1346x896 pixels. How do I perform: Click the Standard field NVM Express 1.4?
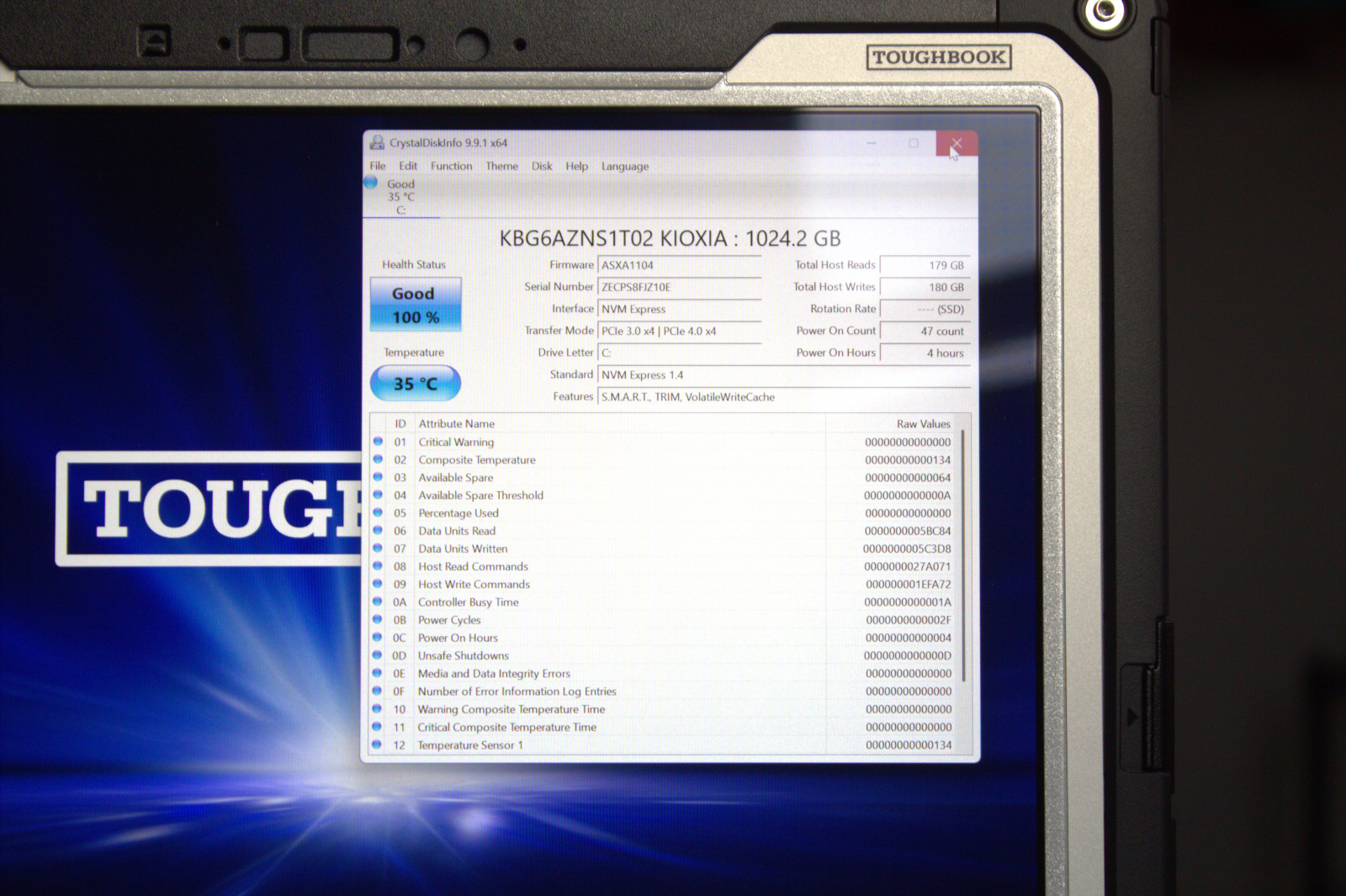(784, 375)
